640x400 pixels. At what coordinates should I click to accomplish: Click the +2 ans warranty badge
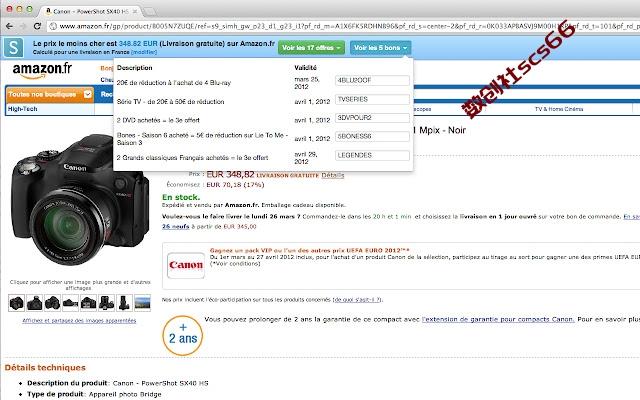[183, 336]
